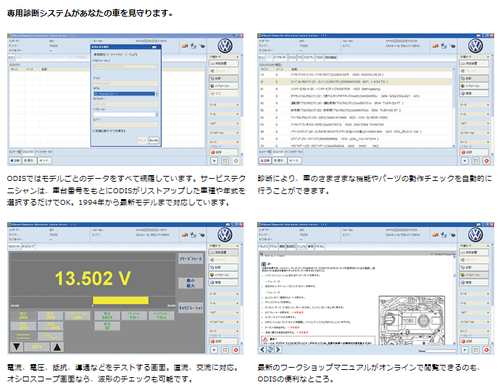The width and height of the screenshot is (500, 388).
Task: Click control unit list vertical scrollbar
Action: click(x=453, y=107)
